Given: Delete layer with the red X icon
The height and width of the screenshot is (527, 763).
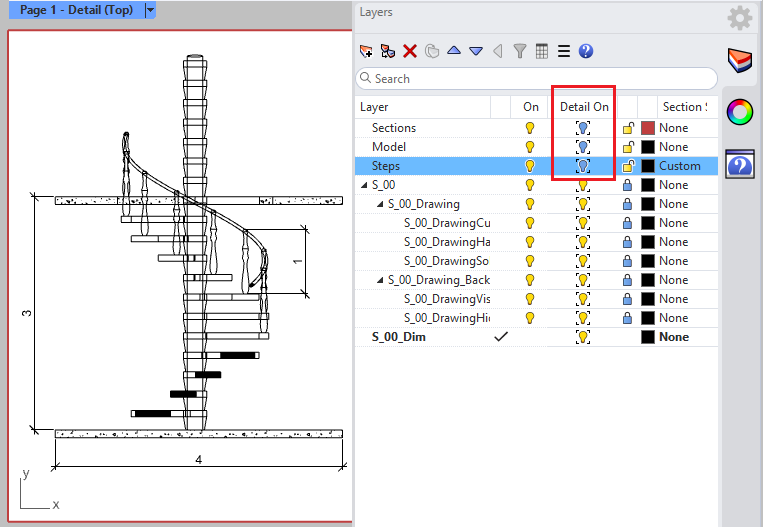Looking at the screenshot, I should (410, 51).
